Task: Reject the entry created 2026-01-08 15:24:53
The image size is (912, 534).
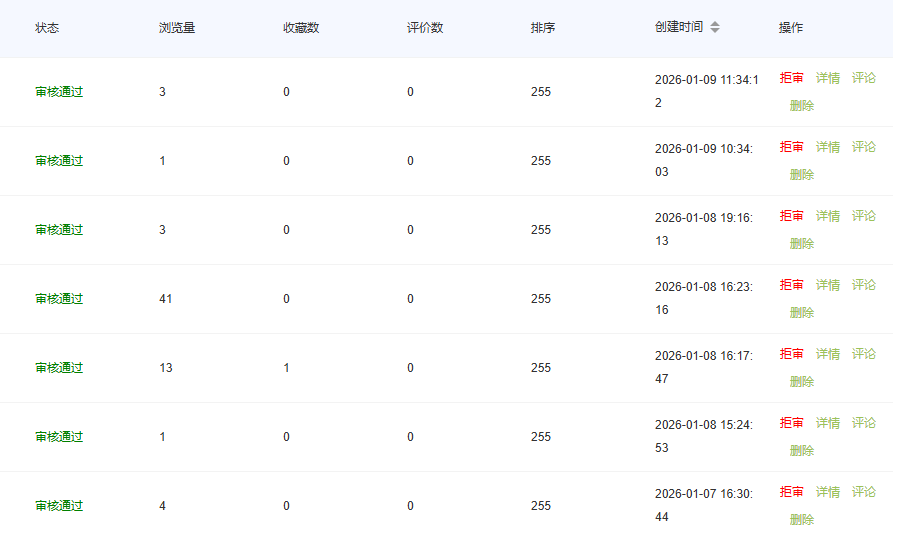Action: 791,423
